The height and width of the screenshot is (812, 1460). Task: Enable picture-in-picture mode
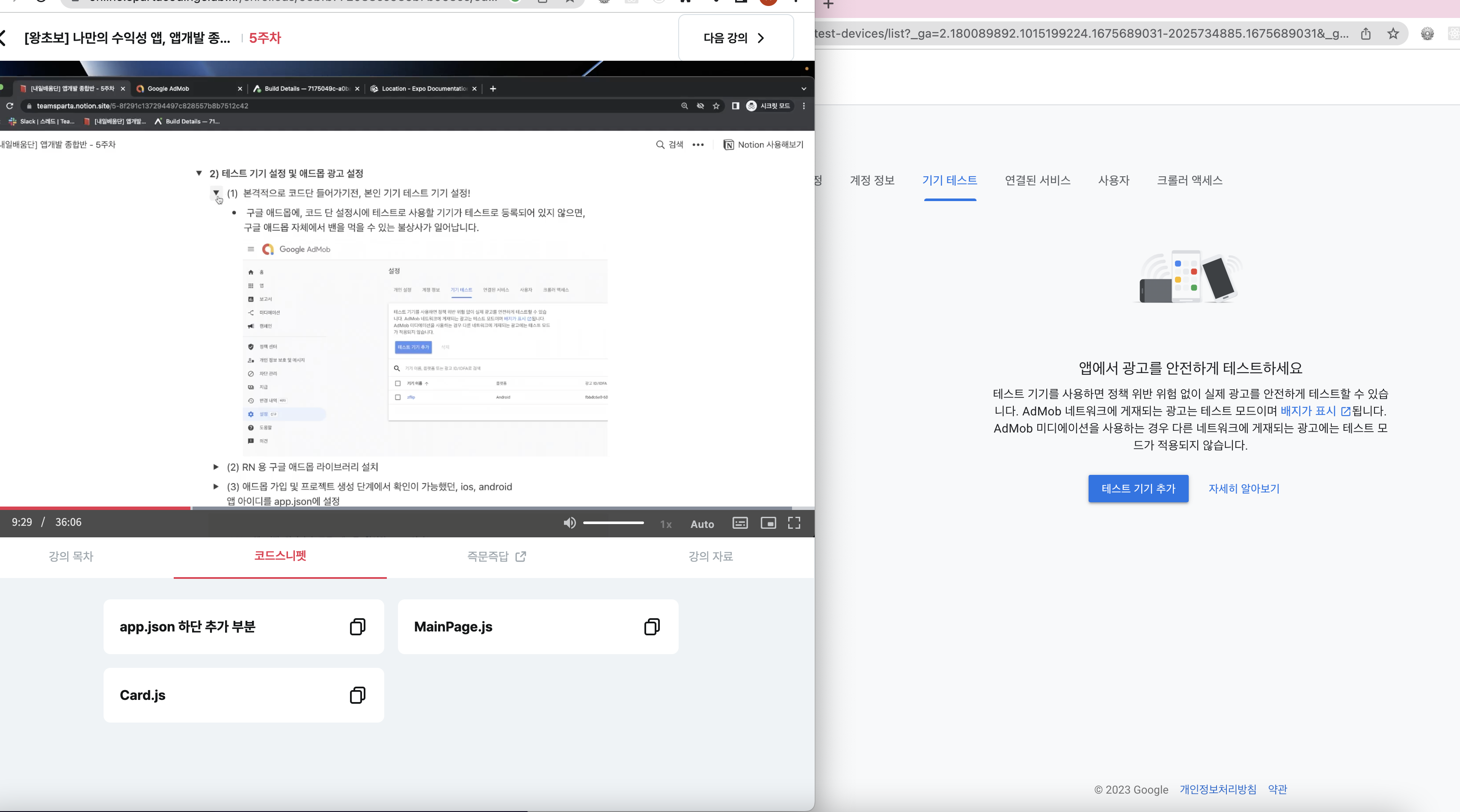769,523
